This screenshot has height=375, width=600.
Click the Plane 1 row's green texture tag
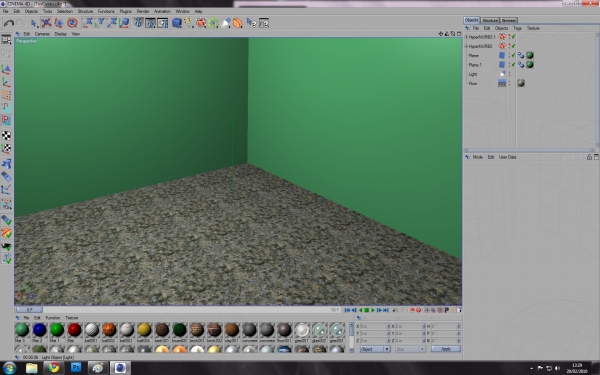point(530,64)
